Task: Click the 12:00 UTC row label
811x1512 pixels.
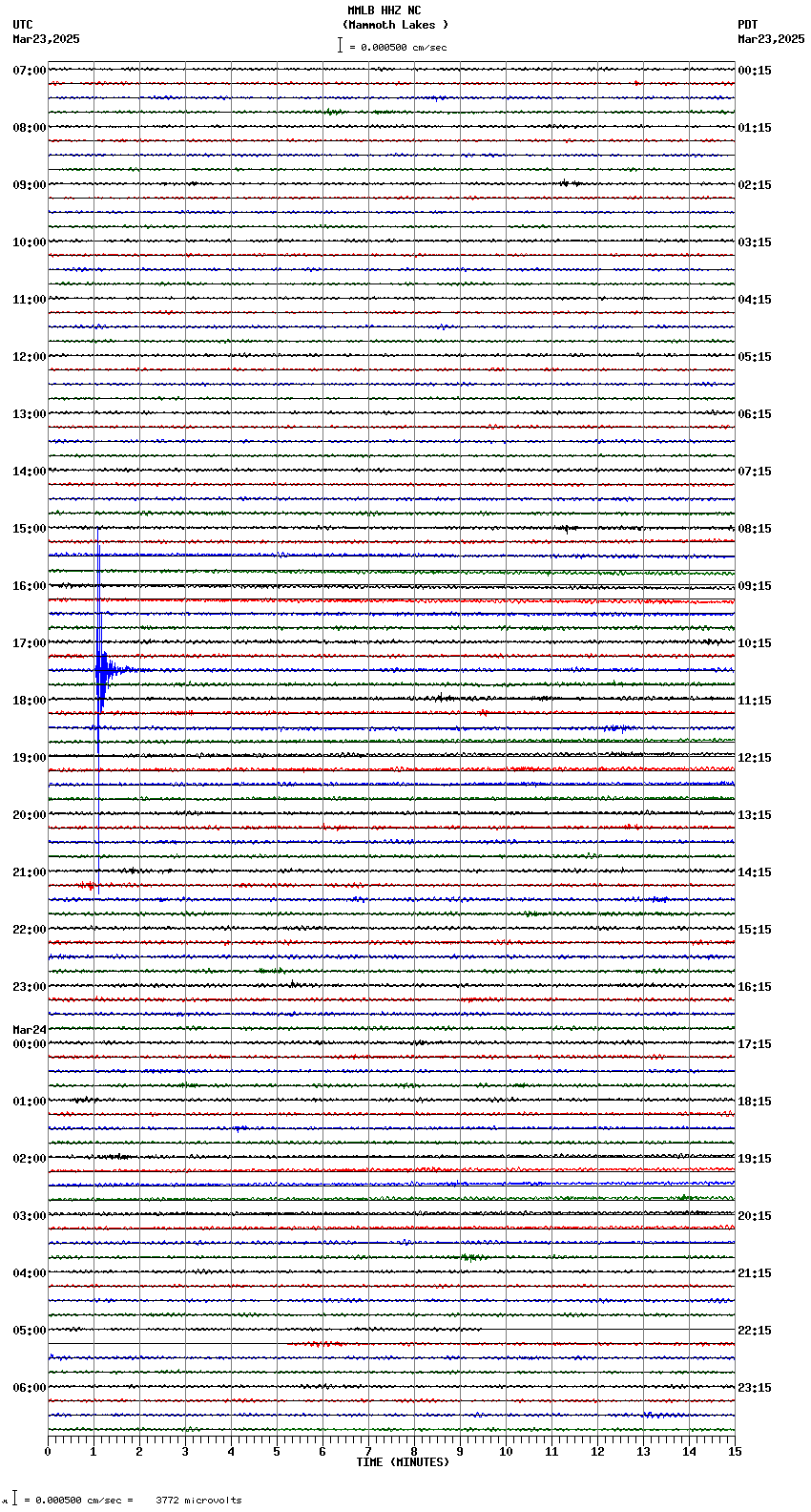Action: point(30,357)
